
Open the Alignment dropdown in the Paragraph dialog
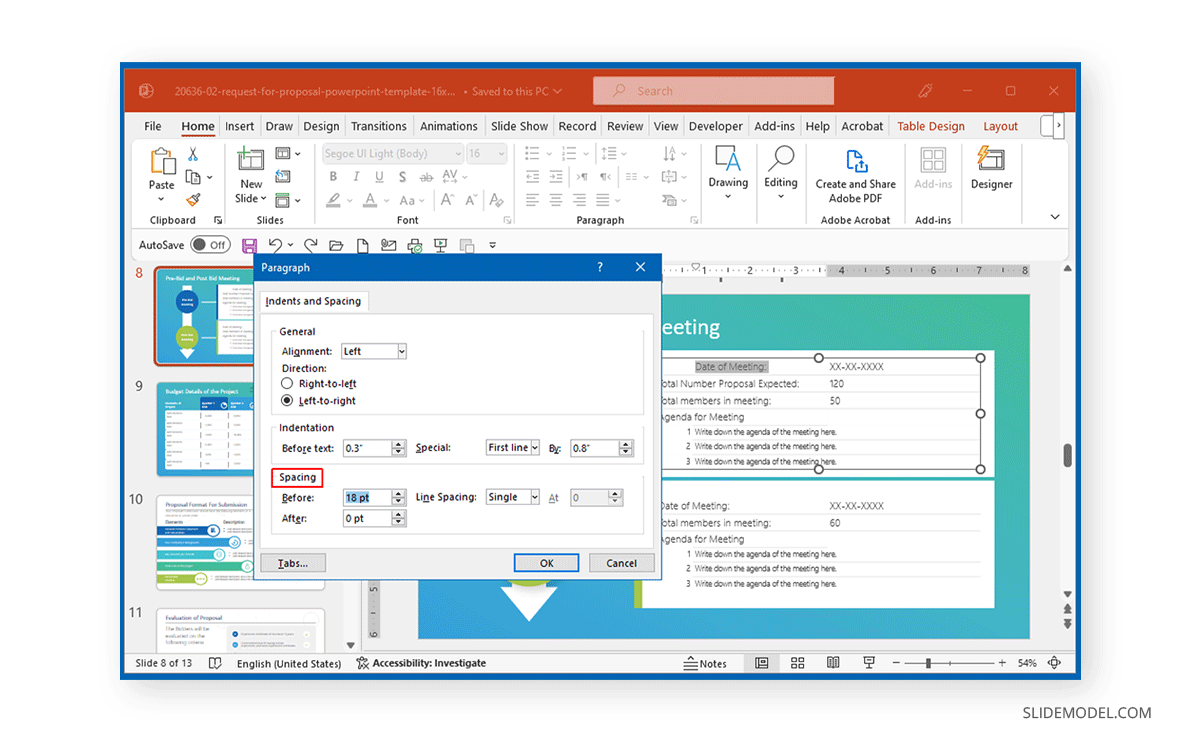373,351
